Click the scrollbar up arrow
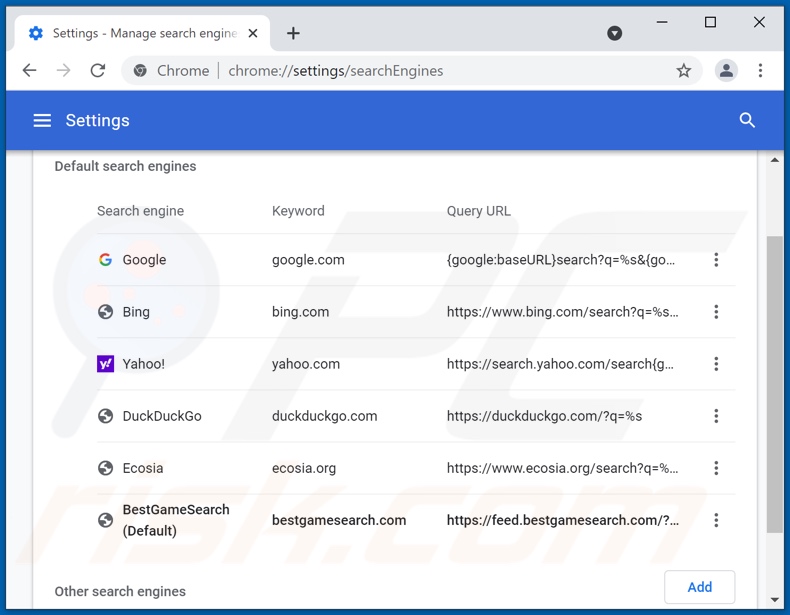790x615 pixels. [x=774, y=160]
